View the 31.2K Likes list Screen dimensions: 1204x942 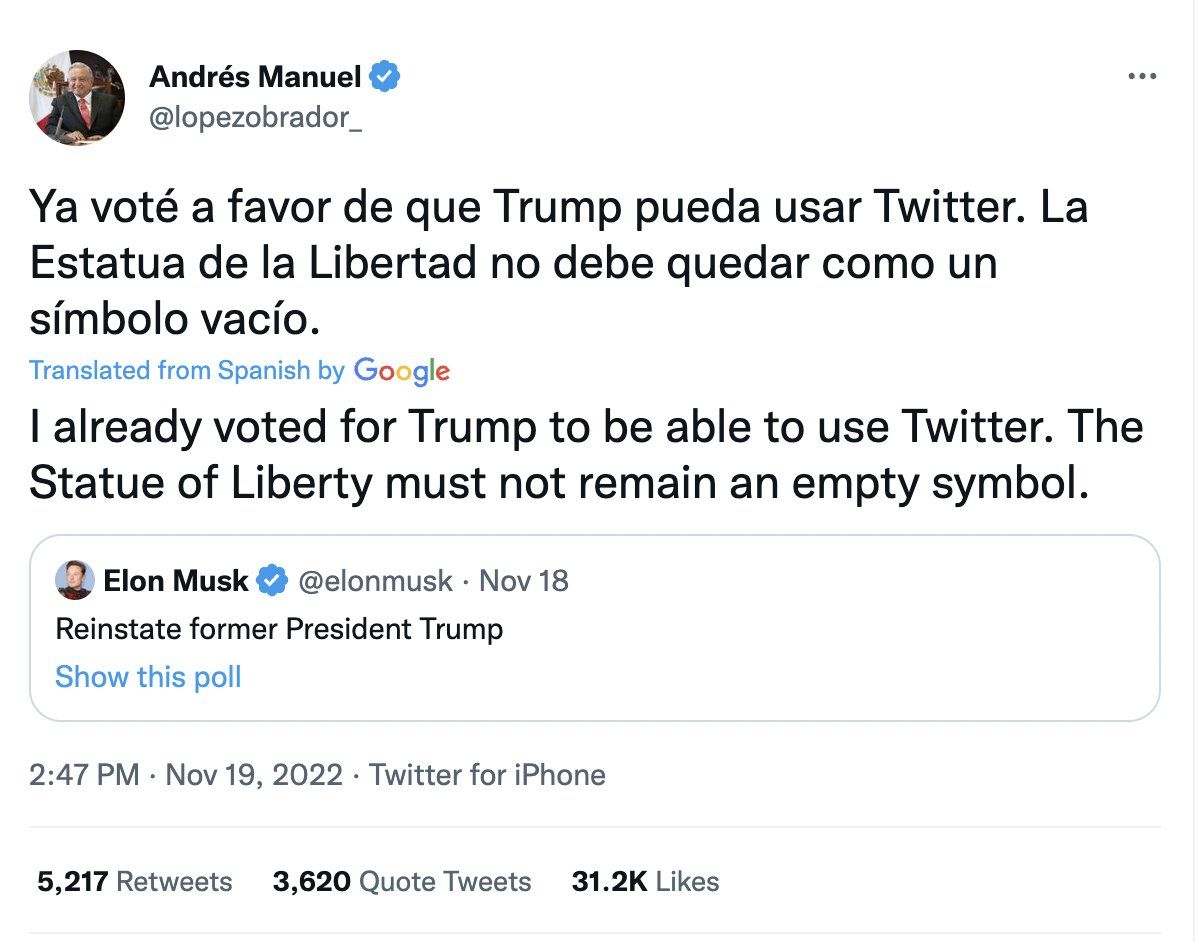pos(645,881)
